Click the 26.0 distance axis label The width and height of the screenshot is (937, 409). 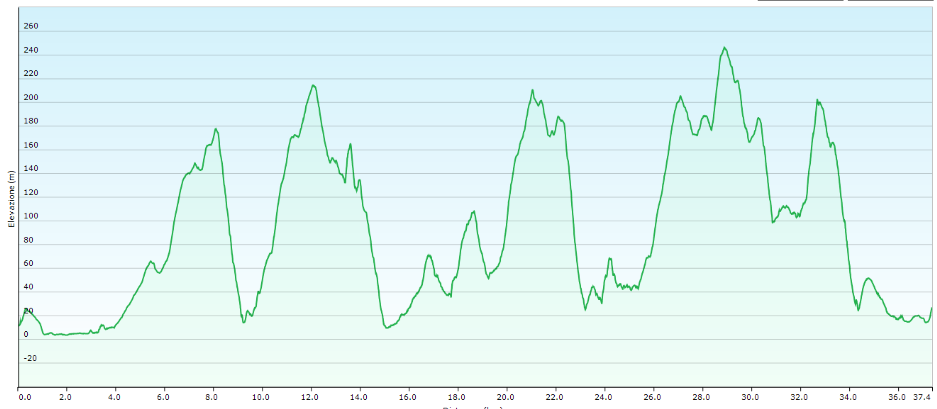click(653, 396)
